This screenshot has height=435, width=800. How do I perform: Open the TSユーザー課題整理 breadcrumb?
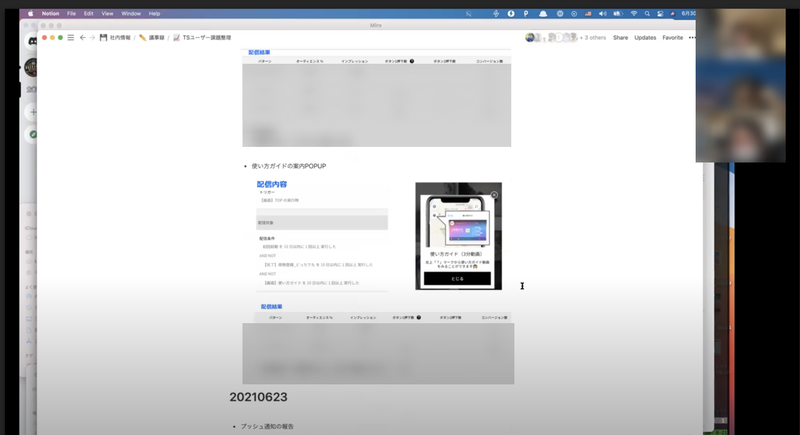[202, 38]
